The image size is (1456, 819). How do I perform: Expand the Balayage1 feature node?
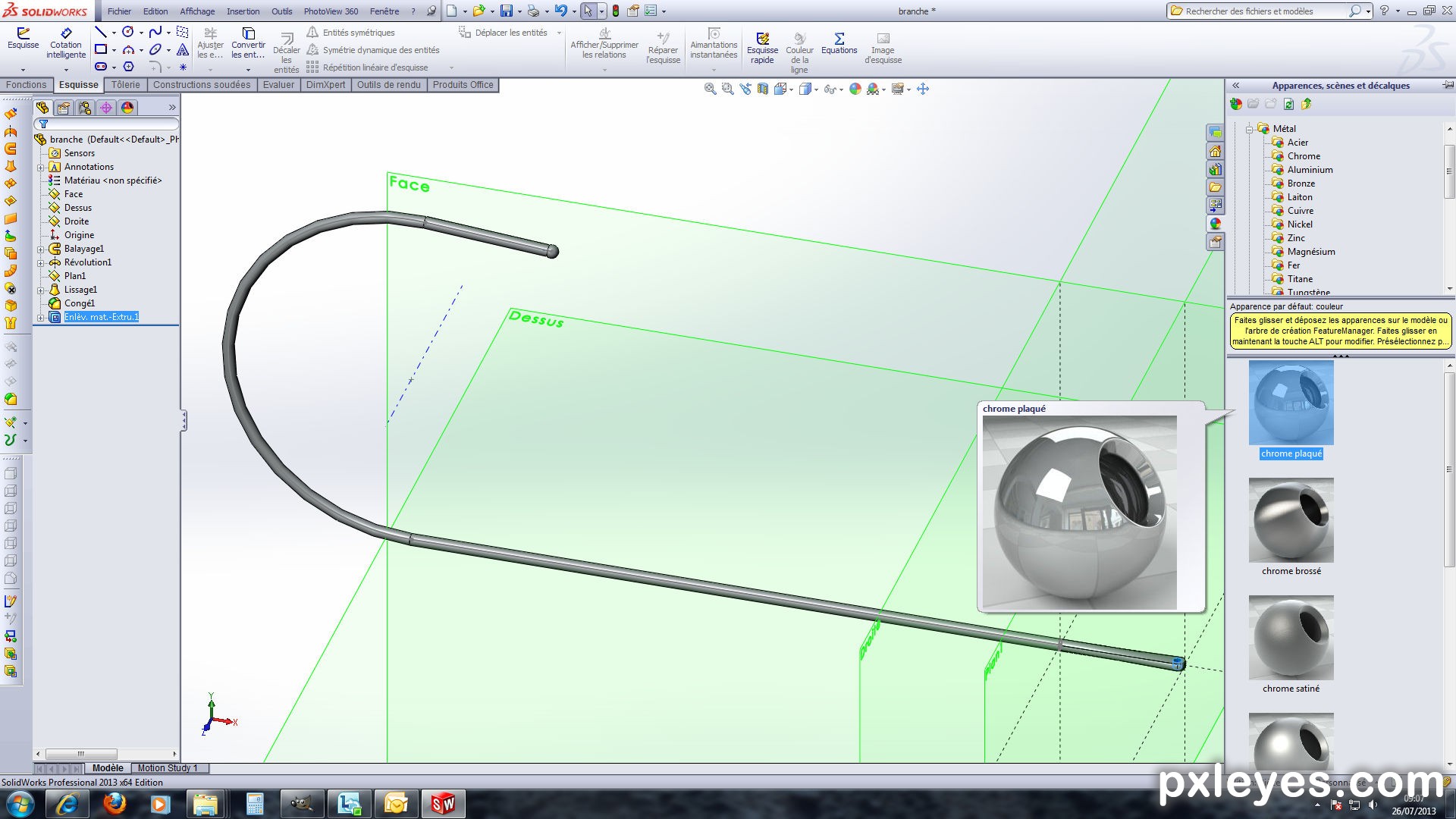[41, 249]
